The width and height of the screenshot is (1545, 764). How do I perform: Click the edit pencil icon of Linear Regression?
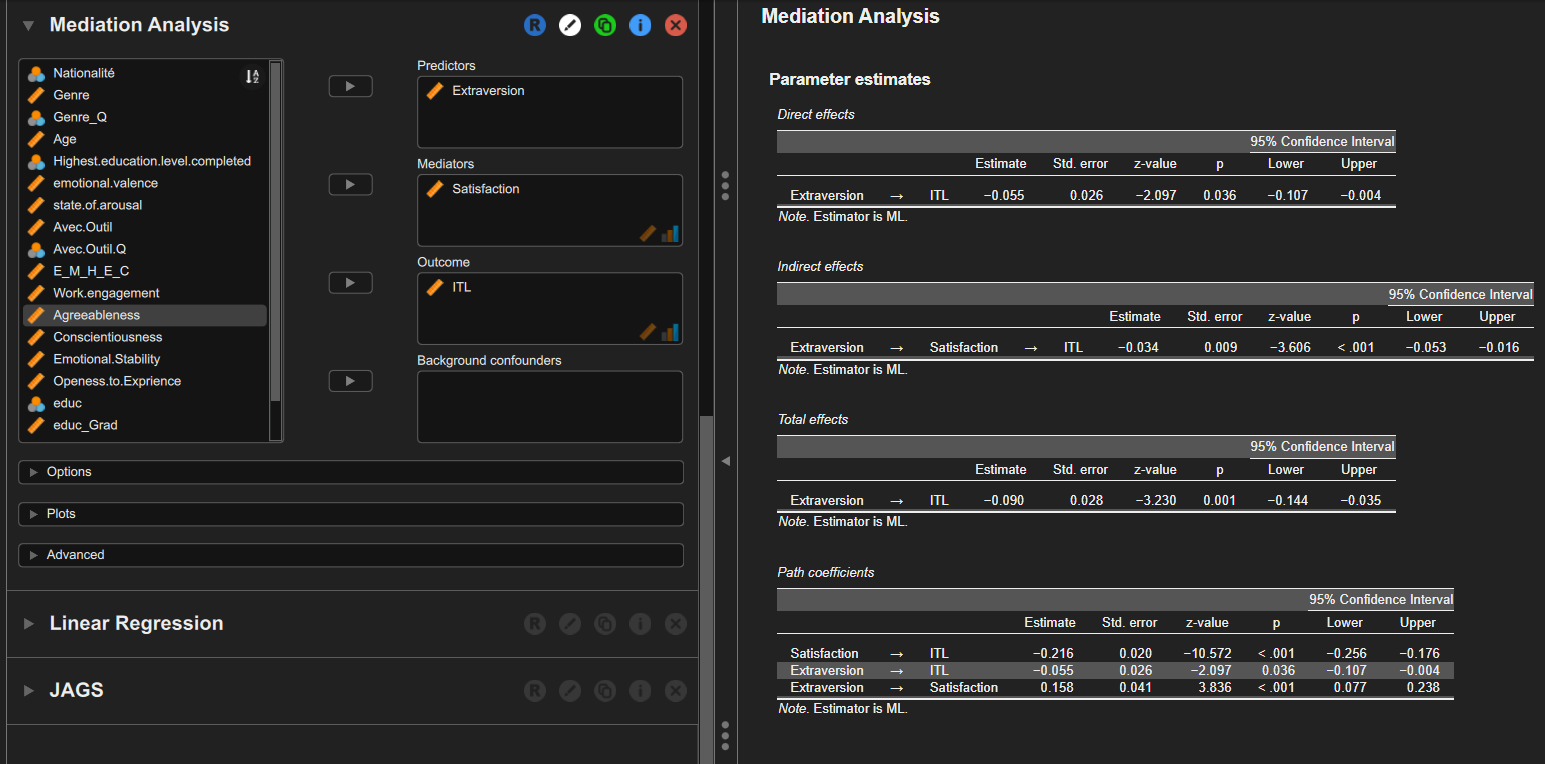(x=569, y=624)
